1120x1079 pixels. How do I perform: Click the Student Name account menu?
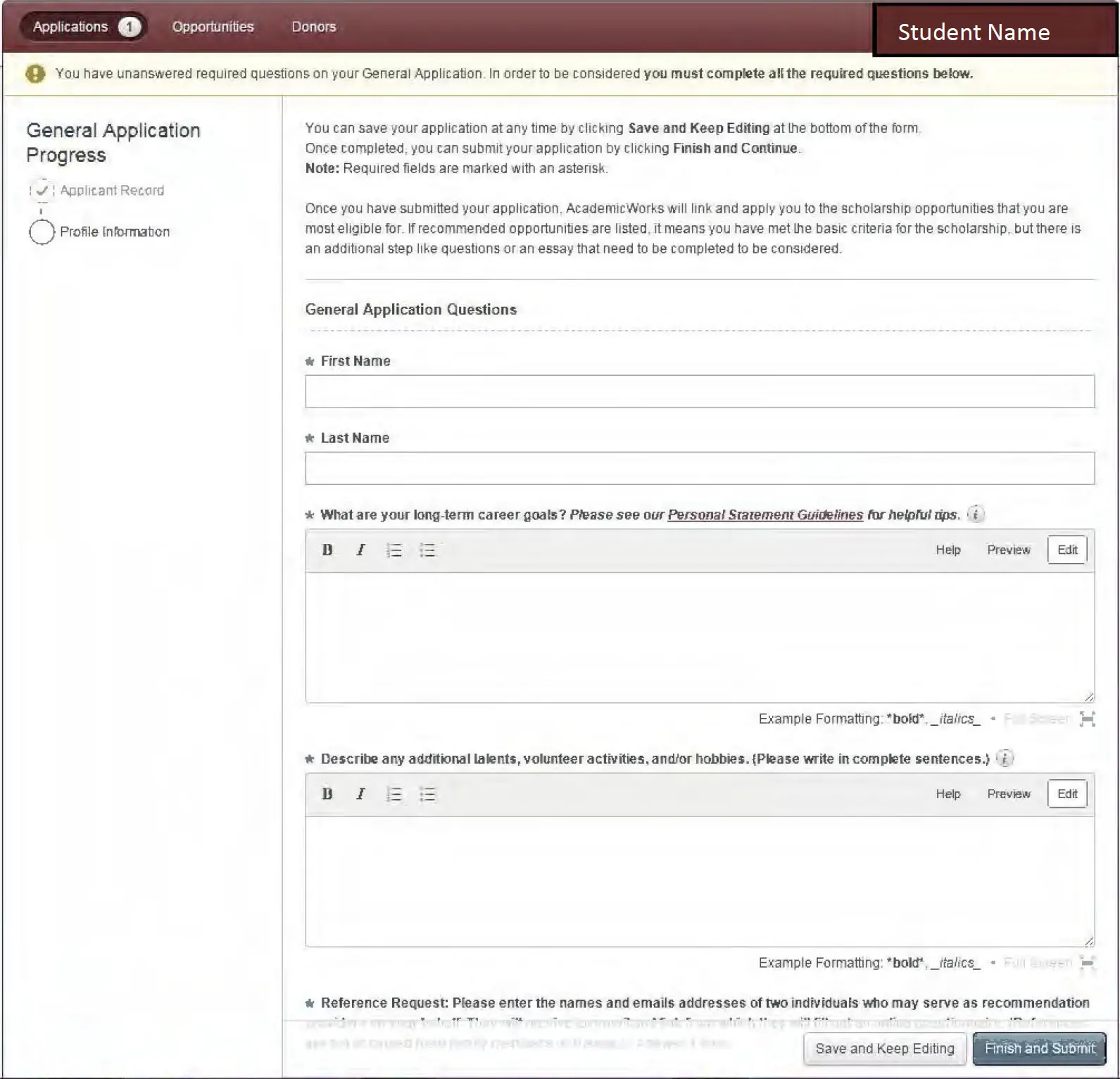tap(995, 30)
